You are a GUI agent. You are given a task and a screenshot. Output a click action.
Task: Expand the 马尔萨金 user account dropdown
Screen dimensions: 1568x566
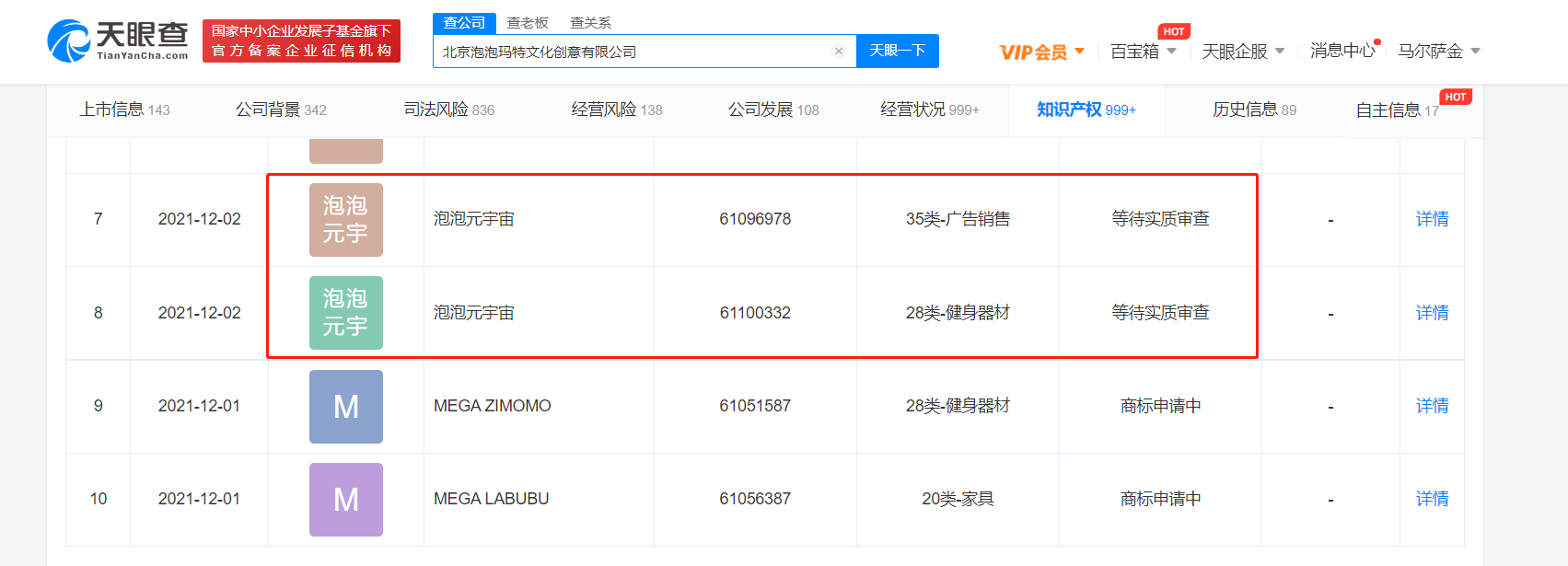1439,52
